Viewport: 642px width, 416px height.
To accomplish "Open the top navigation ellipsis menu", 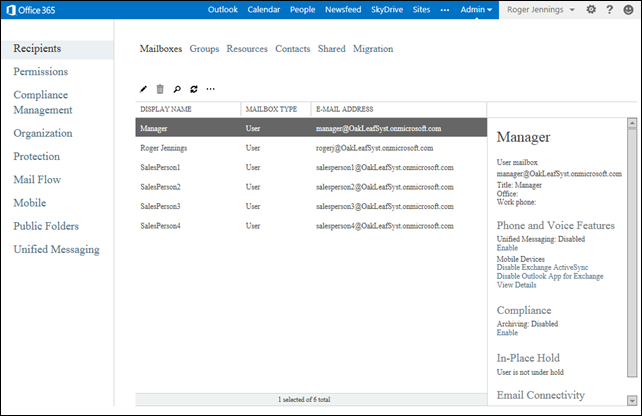I will pyautogui.click(x=445, y=10).
